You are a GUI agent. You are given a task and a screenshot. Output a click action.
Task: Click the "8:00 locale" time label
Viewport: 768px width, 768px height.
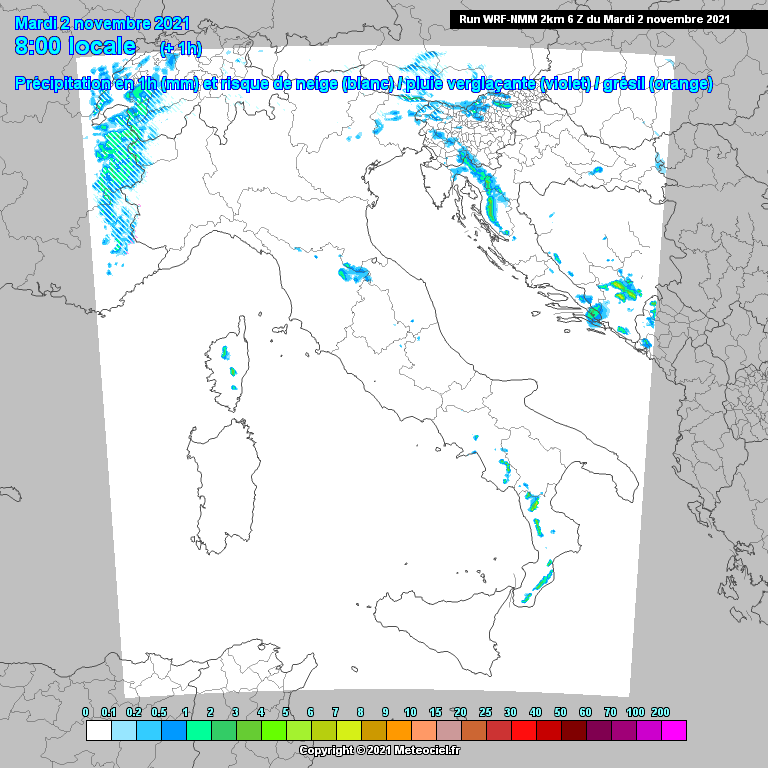pyautogui.click(x=76, y=46)
